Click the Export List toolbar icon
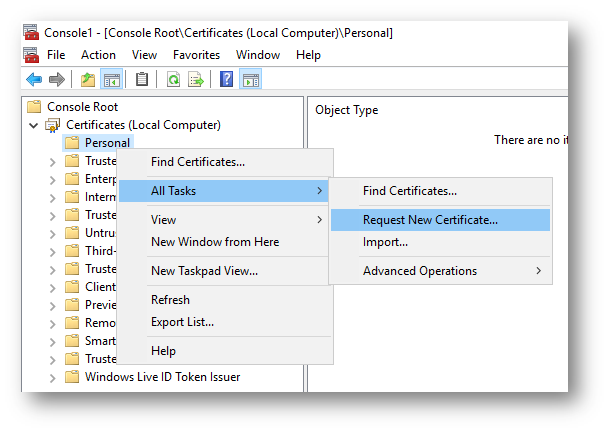 coord(196,79)
